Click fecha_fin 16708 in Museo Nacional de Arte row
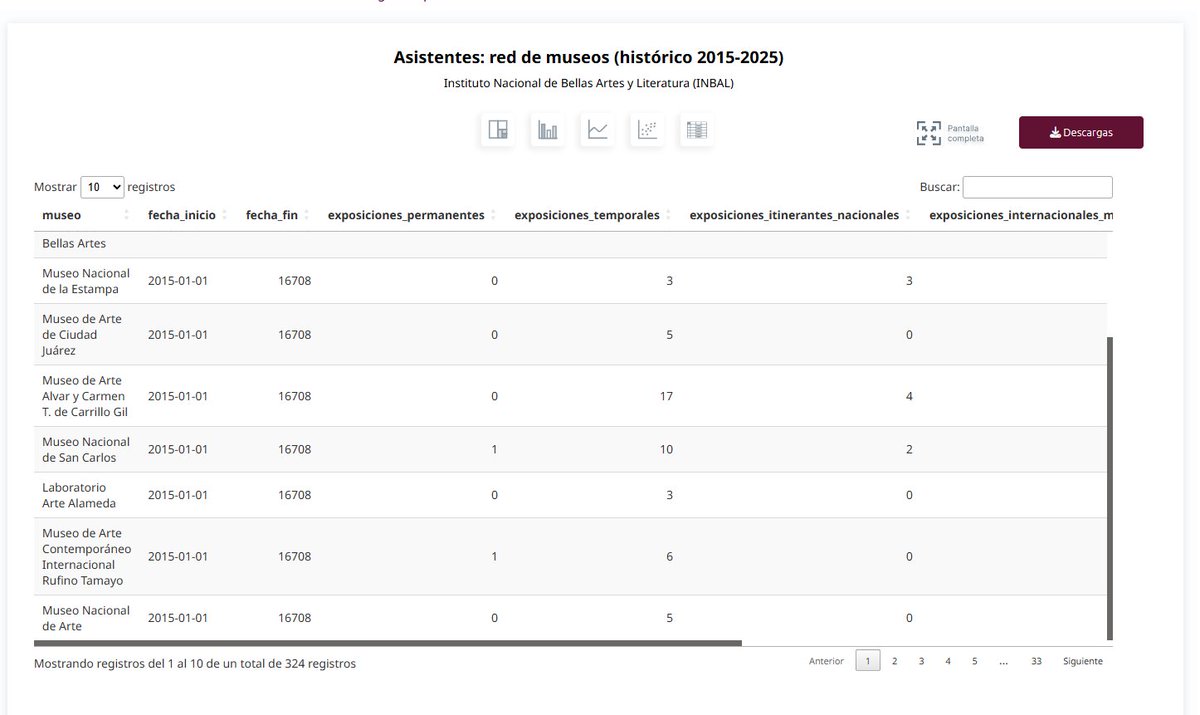Image resolution: width=1200 pixels, height=715 pixels. click(295, 618)
